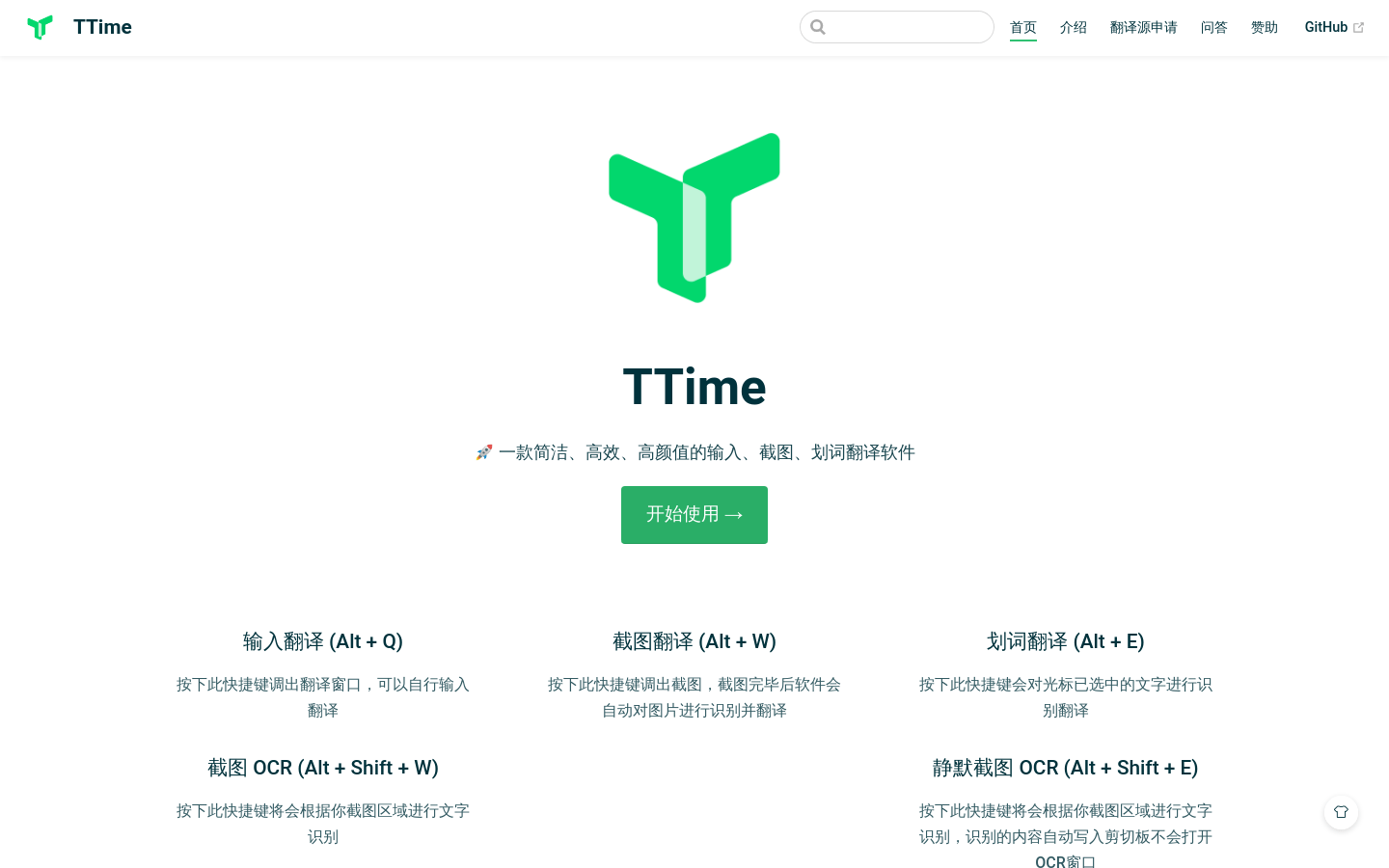Select the 静默截图 OCR (Alt + Shift + E) heading
The width and height of the screenshot is (1389, 868).
(x=1066, y=768)
